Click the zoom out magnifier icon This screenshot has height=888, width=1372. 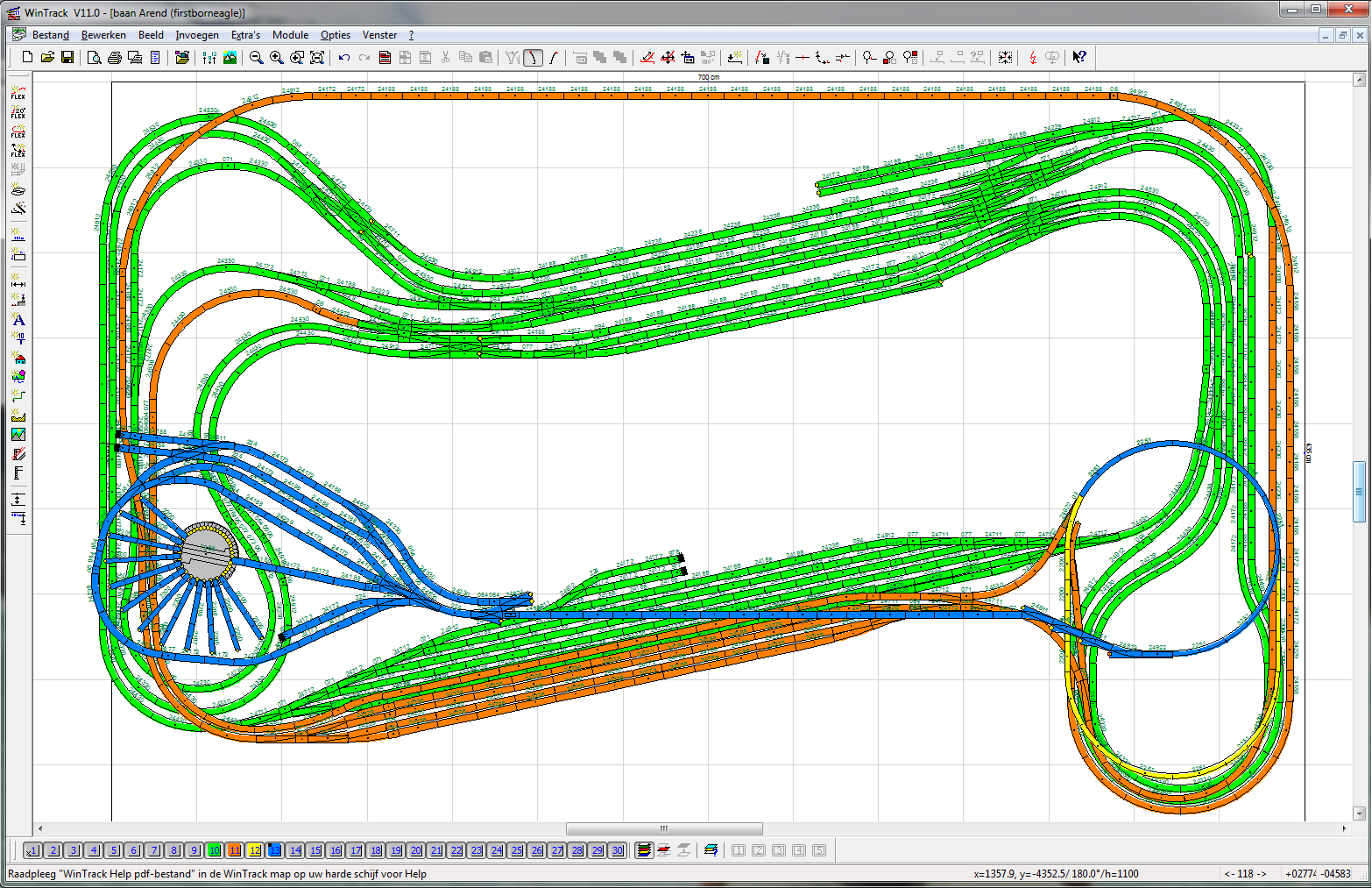pyautogui.click(x=256, y=58)
